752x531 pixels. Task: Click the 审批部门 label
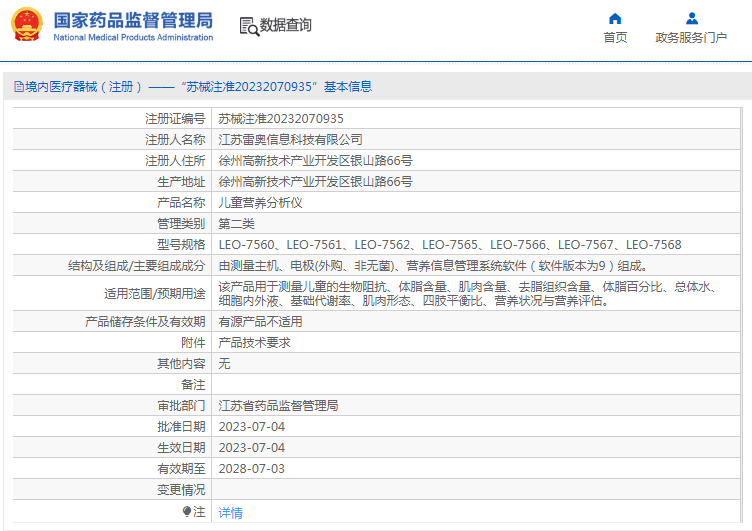click(x=181, y=406)
